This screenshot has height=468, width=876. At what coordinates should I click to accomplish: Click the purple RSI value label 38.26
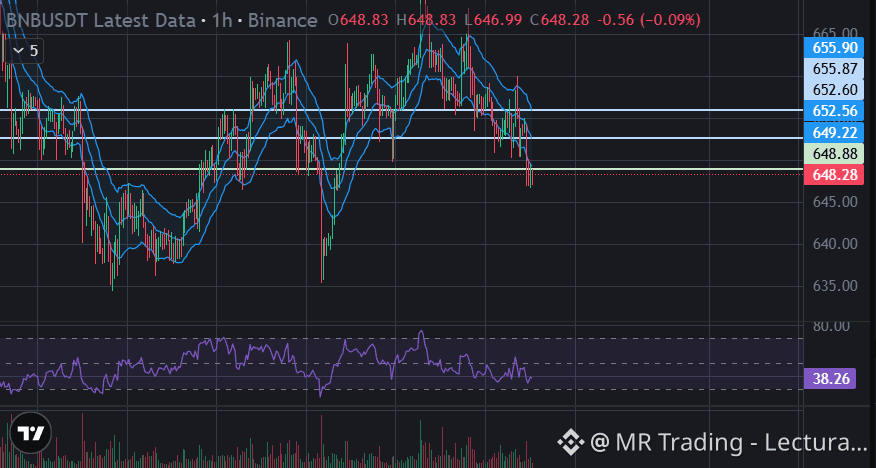tap(830, 379)
